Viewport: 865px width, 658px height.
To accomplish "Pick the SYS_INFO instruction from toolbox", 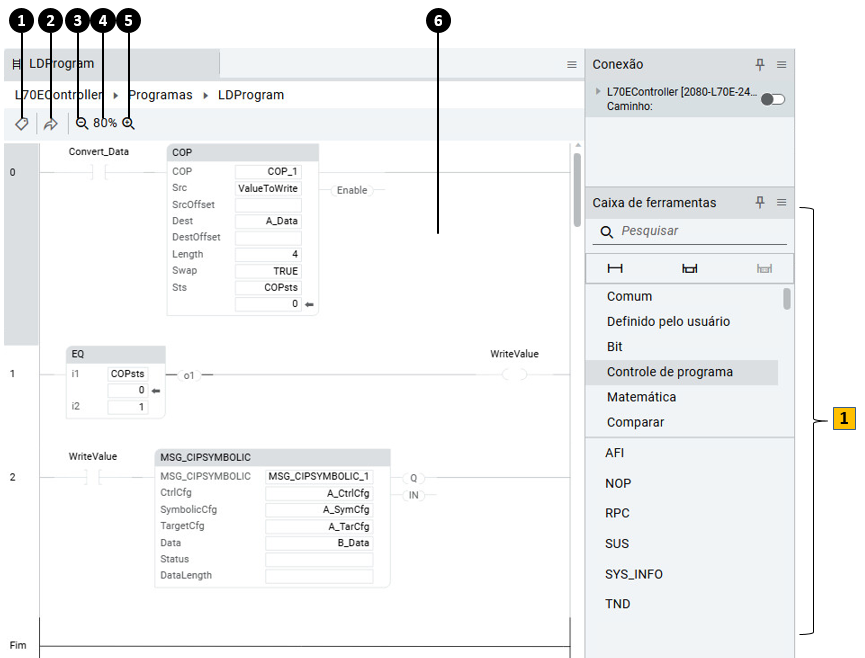I will 633,574.
